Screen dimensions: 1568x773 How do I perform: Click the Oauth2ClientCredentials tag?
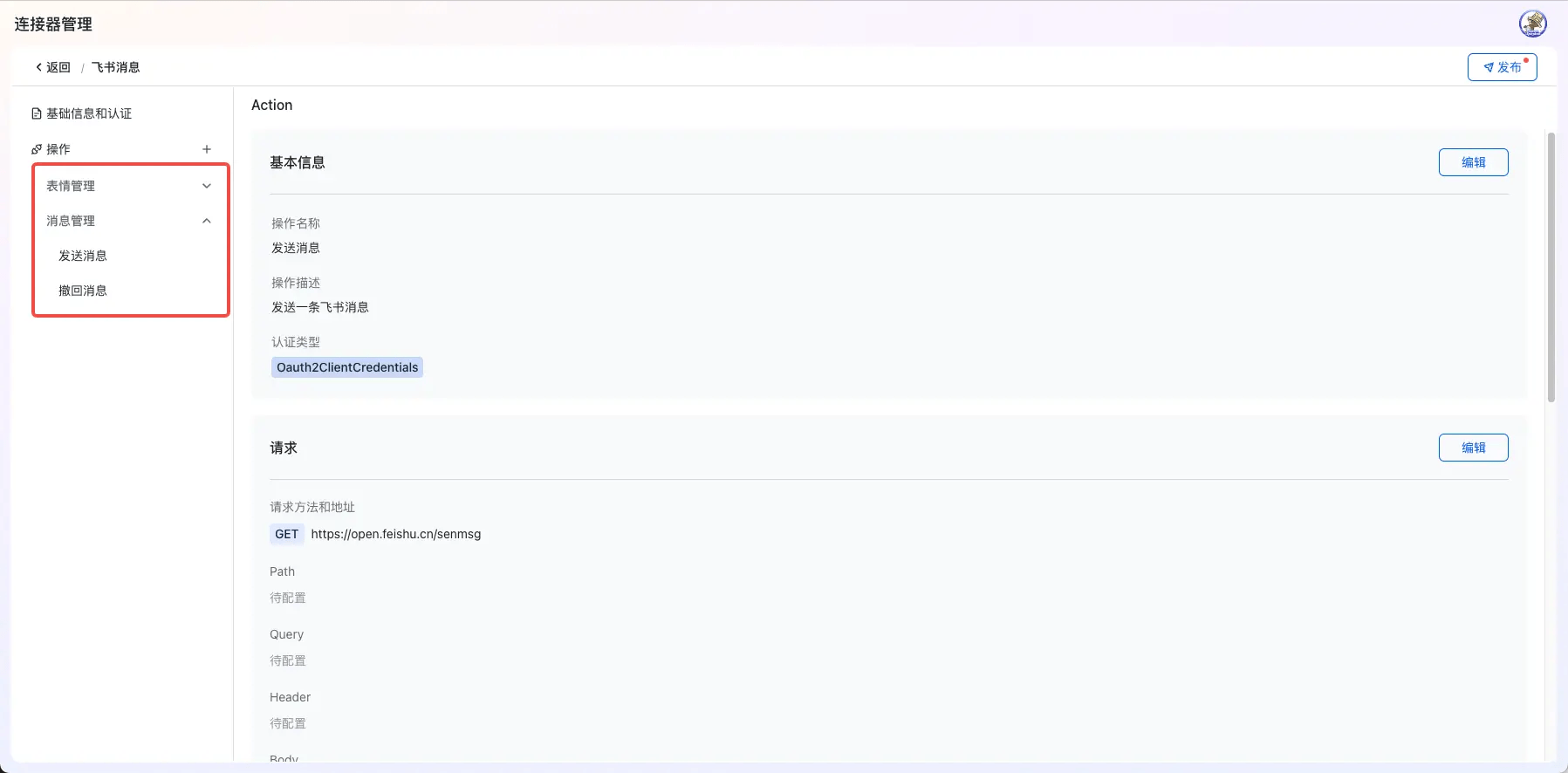click(x=347, y=367)
